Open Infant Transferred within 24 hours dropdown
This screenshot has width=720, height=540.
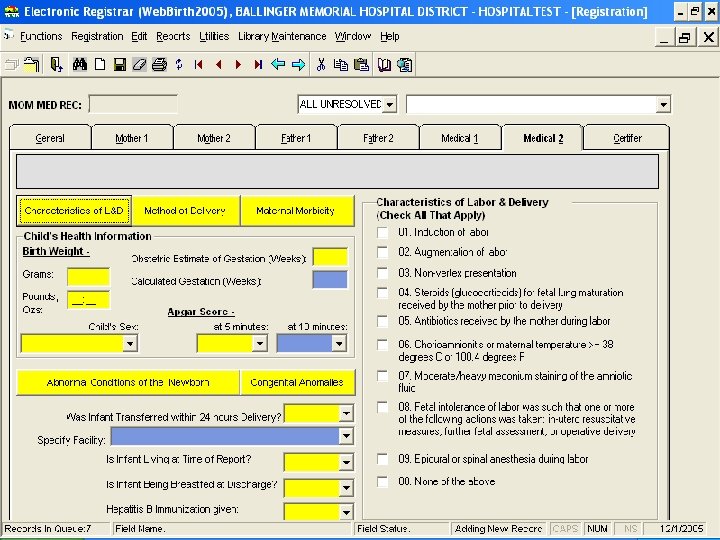346,414
